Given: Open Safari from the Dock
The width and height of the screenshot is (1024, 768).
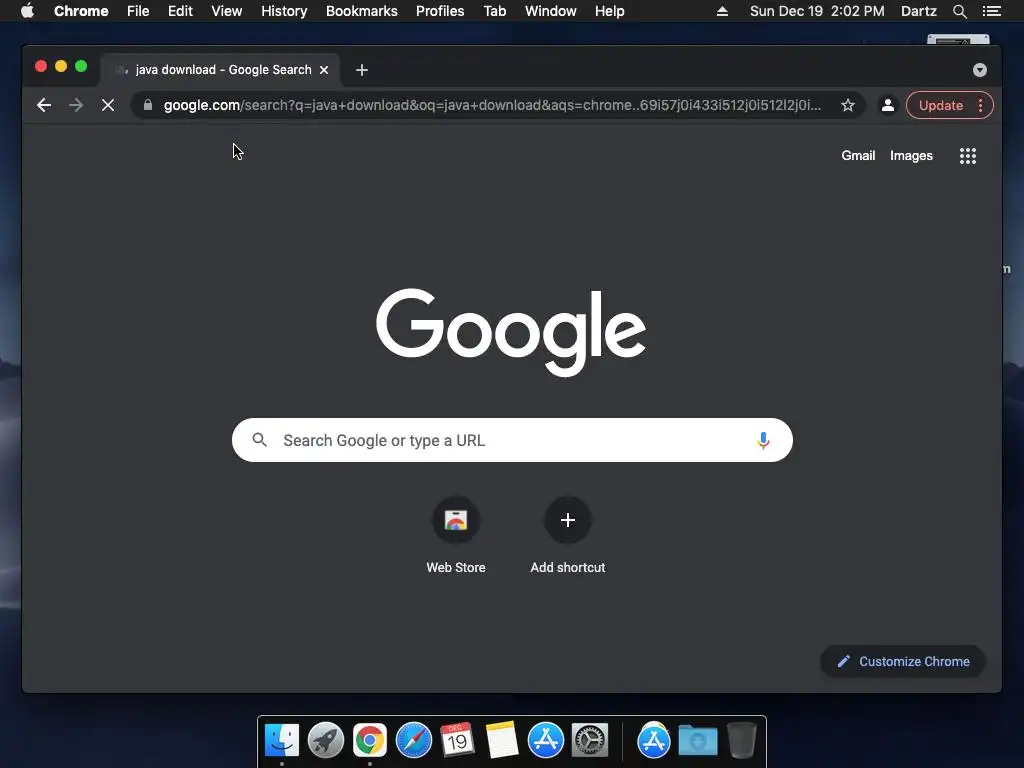Looking at the screenshot, I should click(413, 740).
